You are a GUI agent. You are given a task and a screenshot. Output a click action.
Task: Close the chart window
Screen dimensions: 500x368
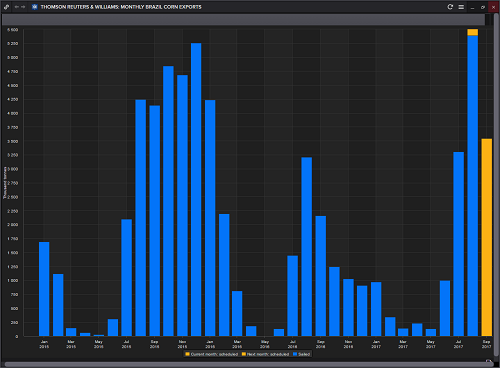[493, 7]
